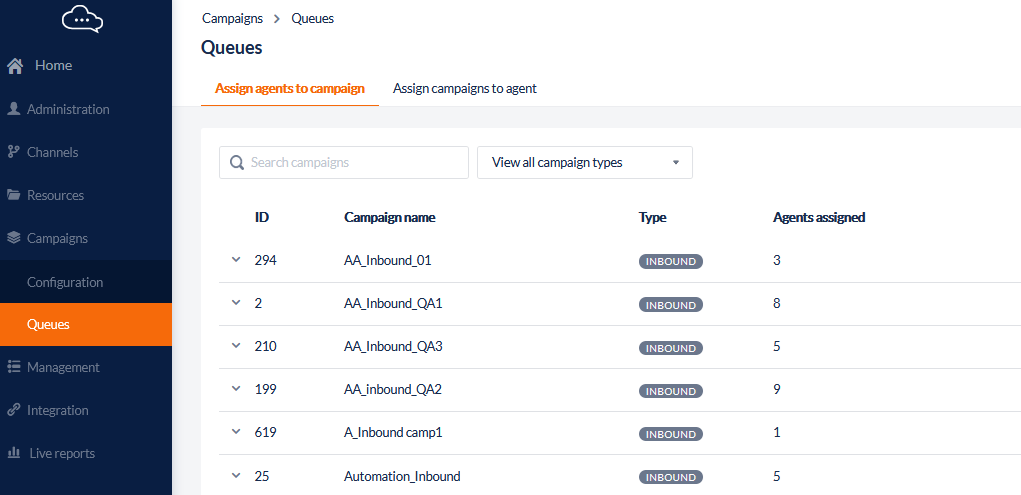Focus the Search campaigns field
Screen dimensions: 1021x495
pos(344,162)
